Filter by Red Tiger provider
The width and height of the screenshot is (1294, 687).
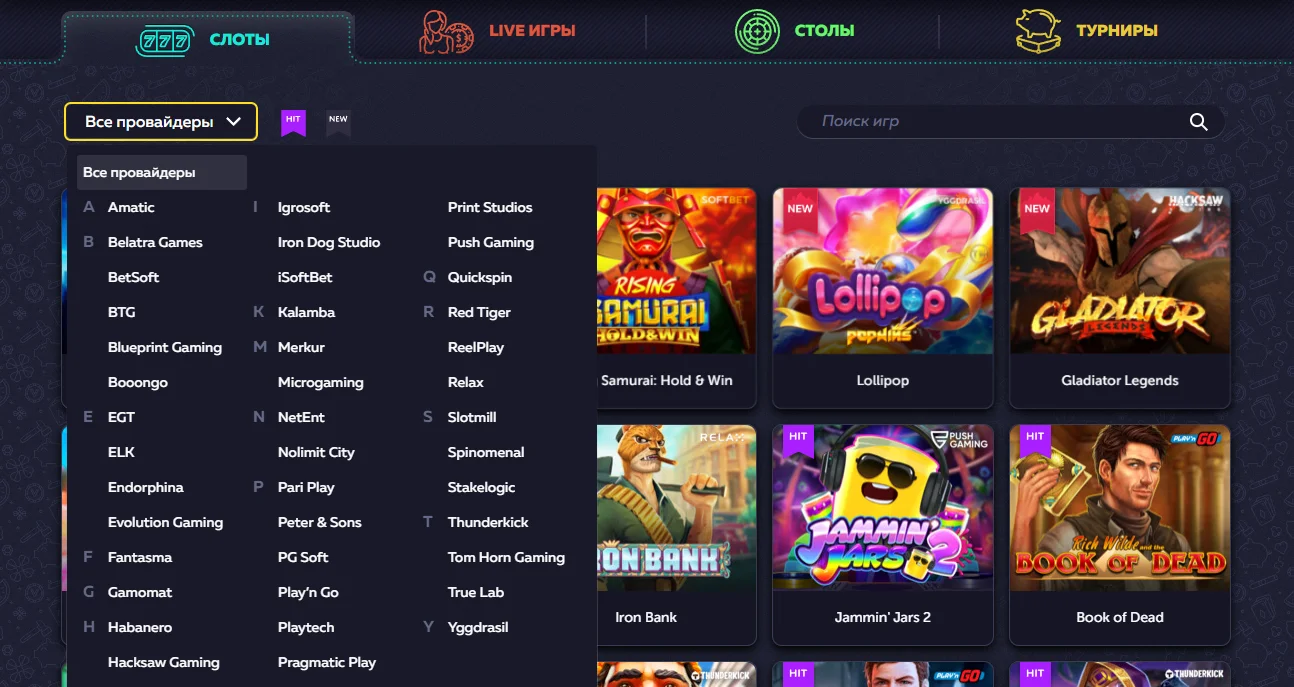click(x=479, y=312)
